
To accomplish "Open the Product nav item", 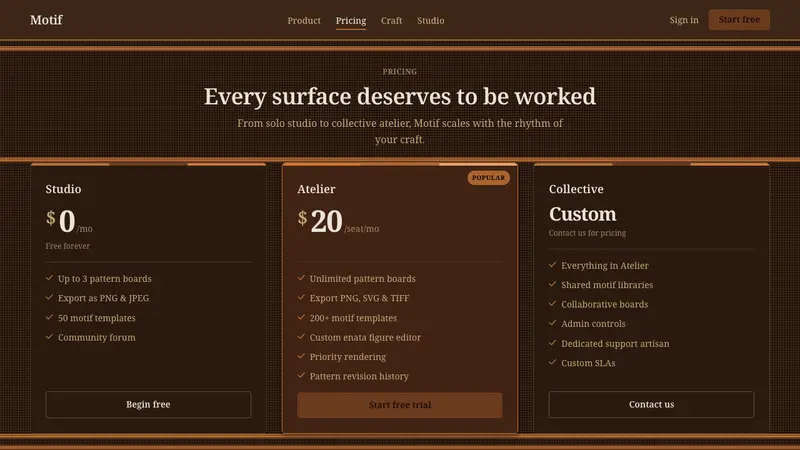I will (x=304, y=20).
